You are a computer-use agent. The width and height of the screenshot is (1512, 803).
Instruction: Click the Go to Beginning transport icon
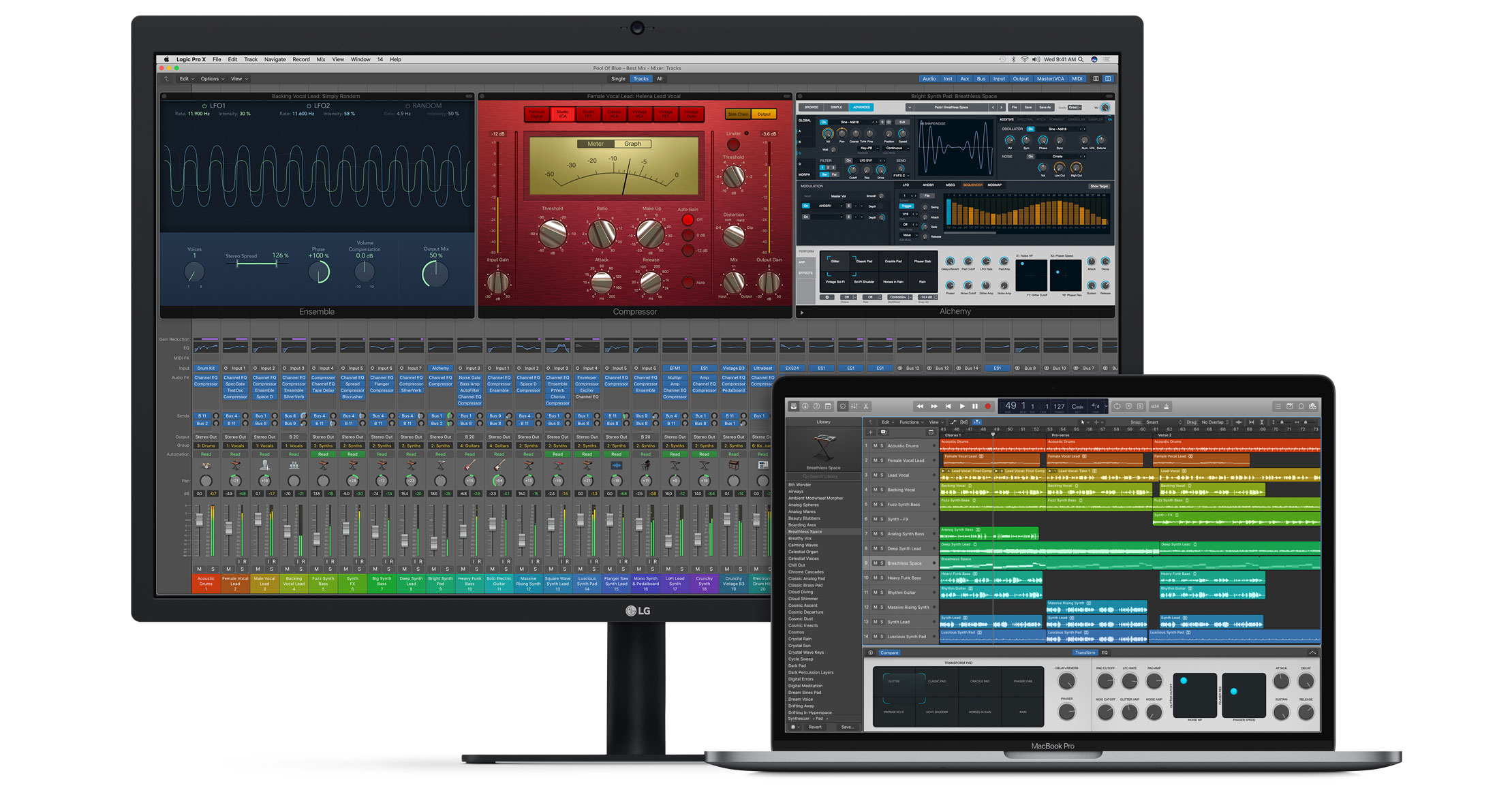(948, 407)
